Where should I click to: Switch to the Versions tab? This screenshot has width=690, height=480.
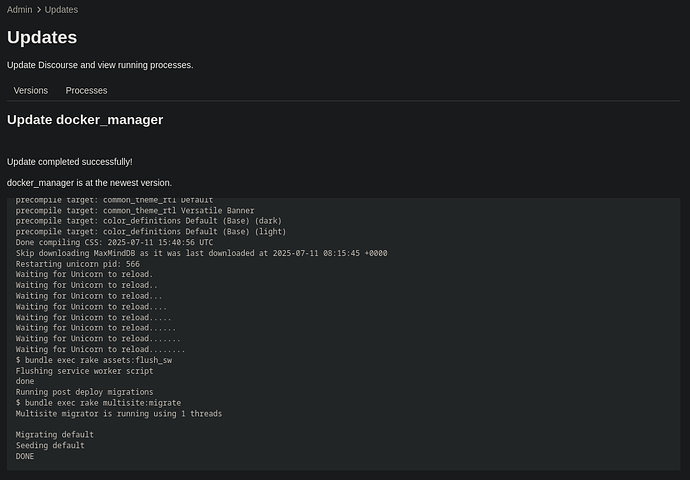(x=31, y=91)
